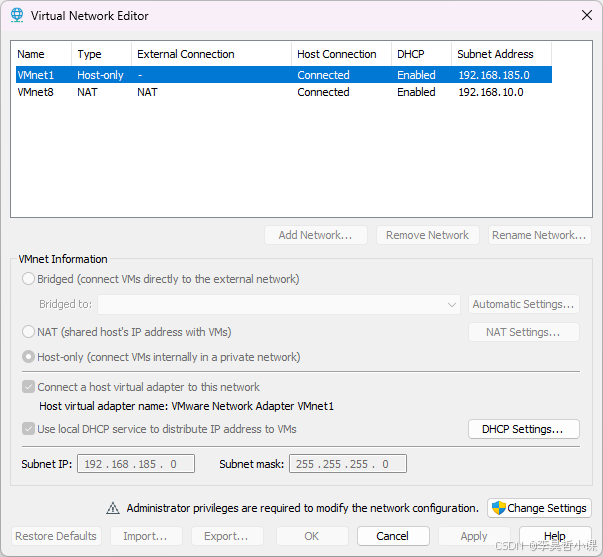The width and height of the screenshot is (603, 557).
Task: Confirm with the OK button
Action: coord(312,536)
